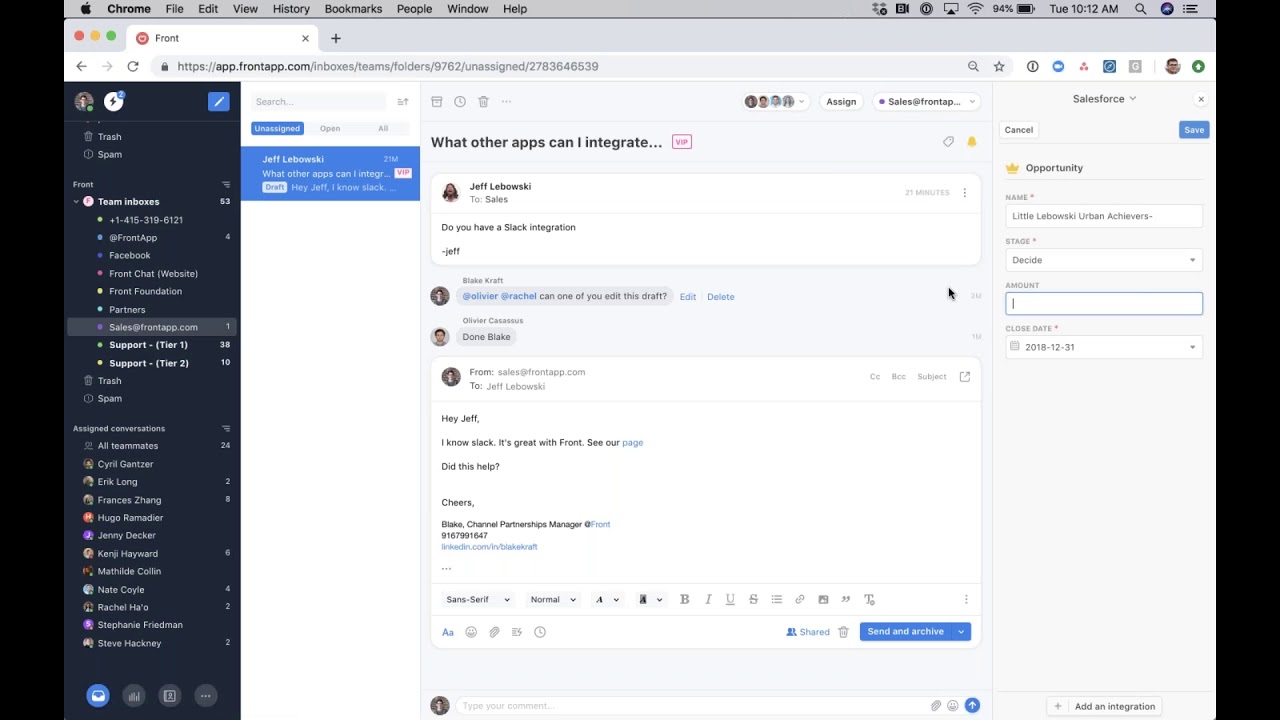Clear text formatting in the editor
The height and width of the screenshot is (720, 1280).
pos(869,599)
